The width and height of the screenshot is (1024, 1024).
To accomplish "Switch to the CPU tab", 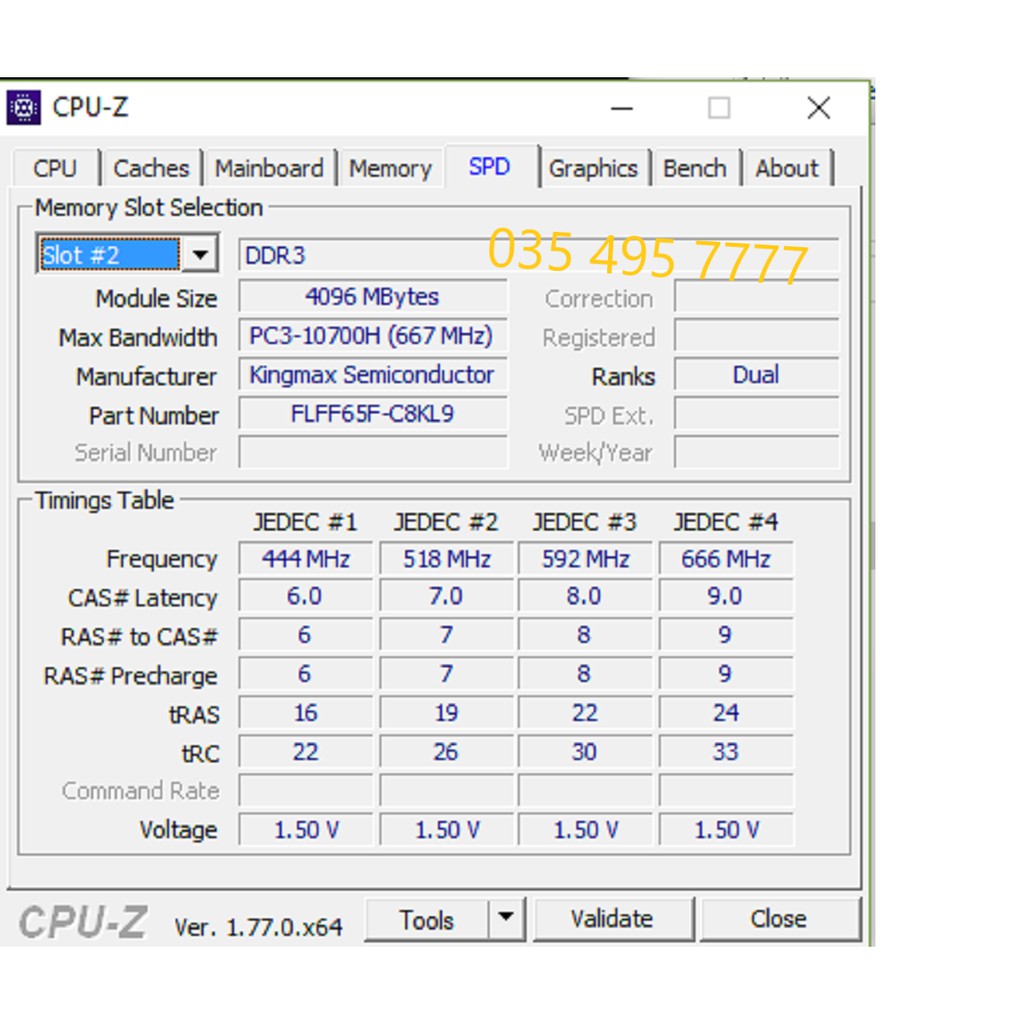I will 55,169.
